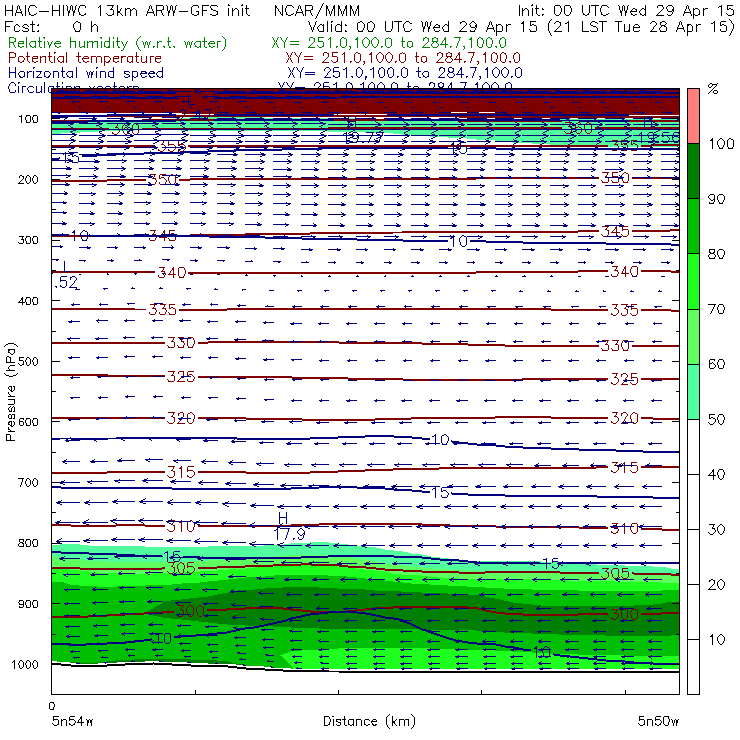
Task: Click the '%' unit label above colorbar
Action: coord(713,89)
